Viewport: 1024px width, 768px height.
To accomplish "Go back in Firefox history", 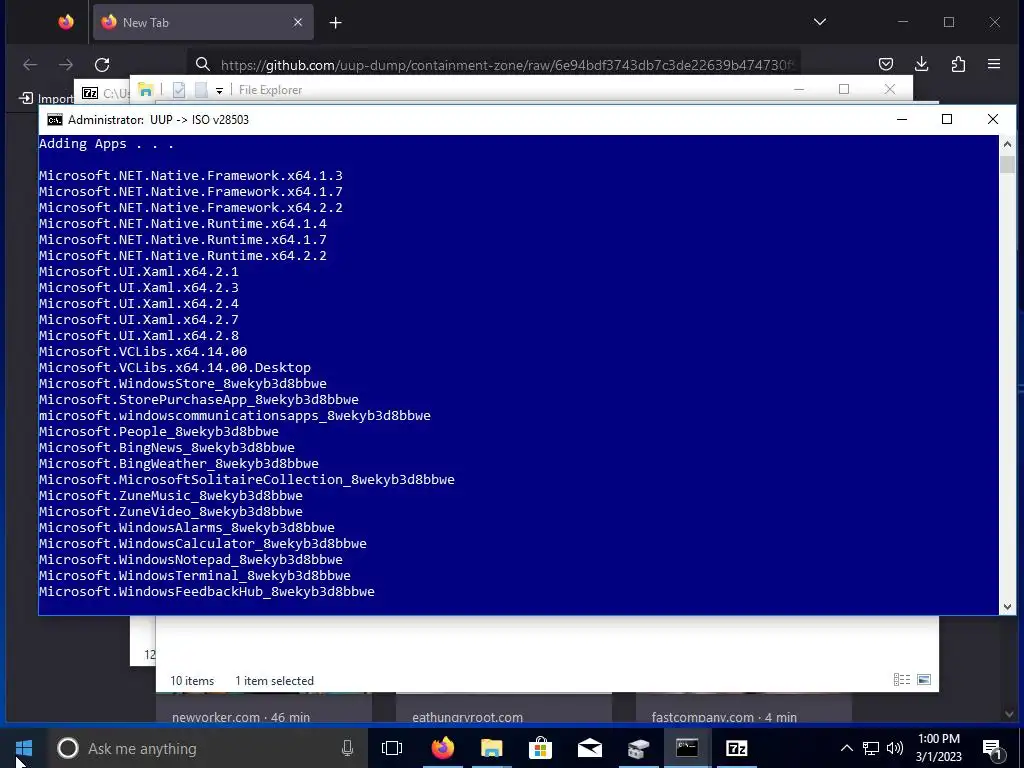I will point(30,64).
